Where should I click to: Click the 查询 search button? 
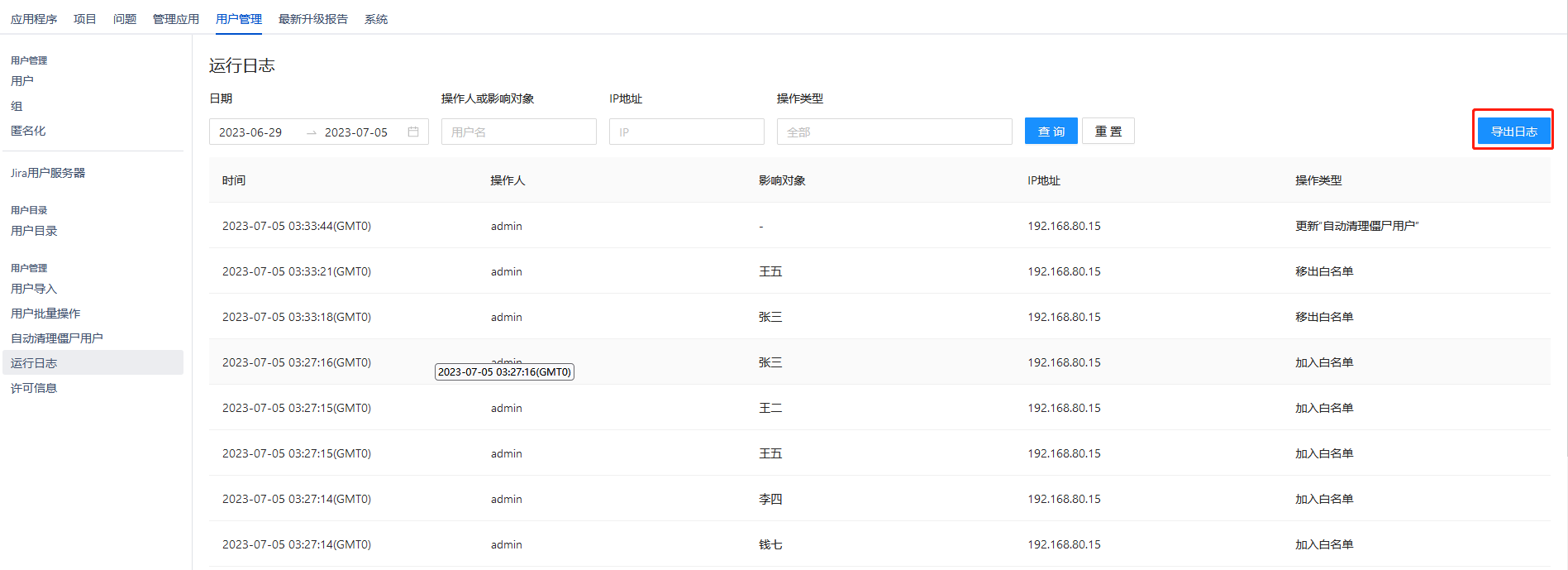click(x=1051, y=132)
